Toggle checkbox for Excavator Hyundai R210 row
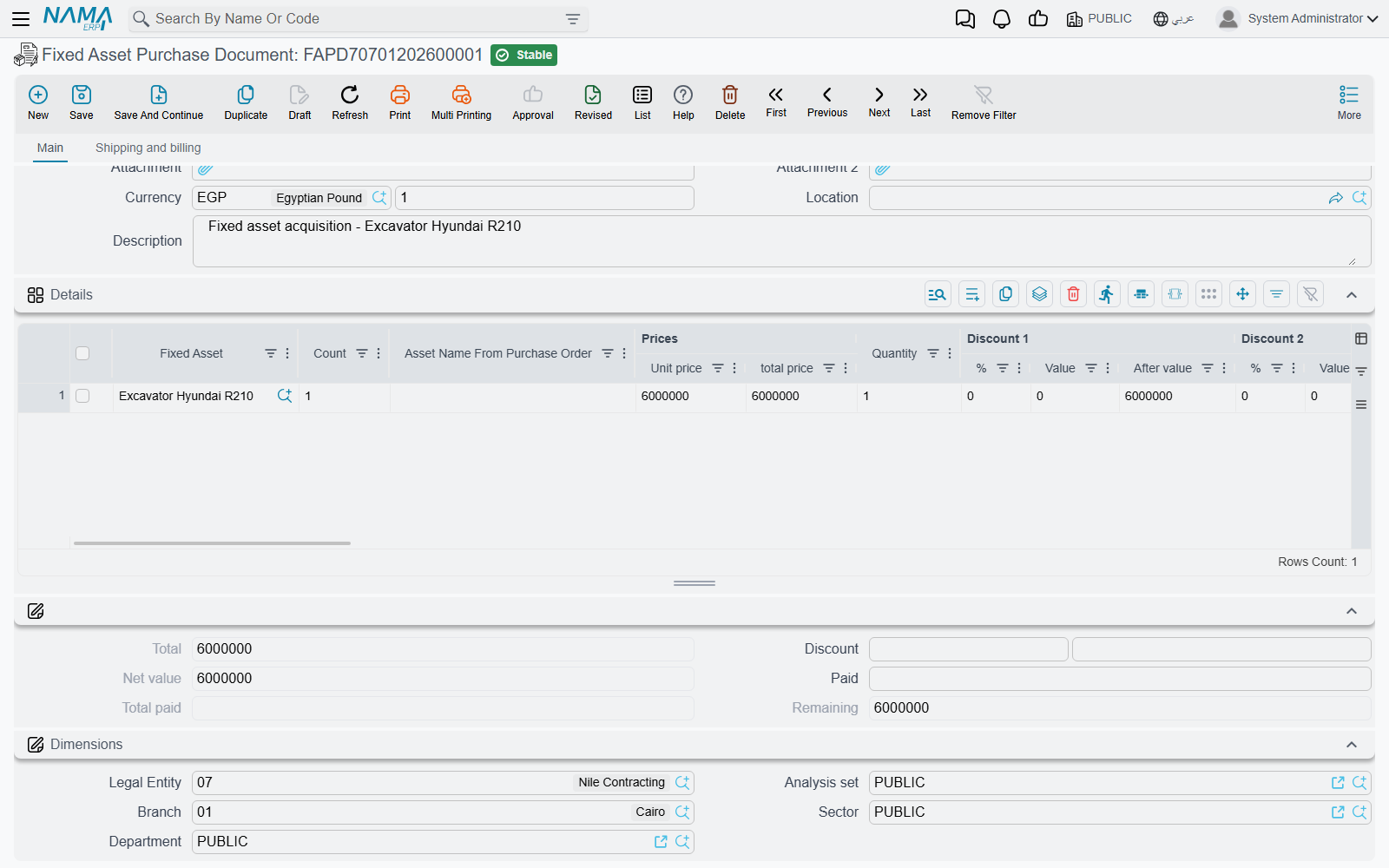The height and width of the screenshot is (868, 1389). 82,396
